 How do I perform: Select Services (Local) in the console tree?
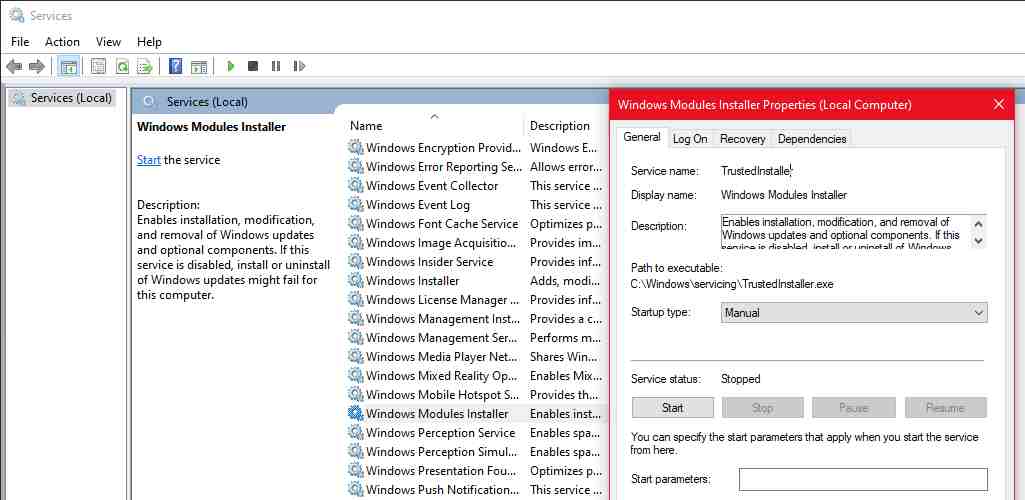click(63, 98)
